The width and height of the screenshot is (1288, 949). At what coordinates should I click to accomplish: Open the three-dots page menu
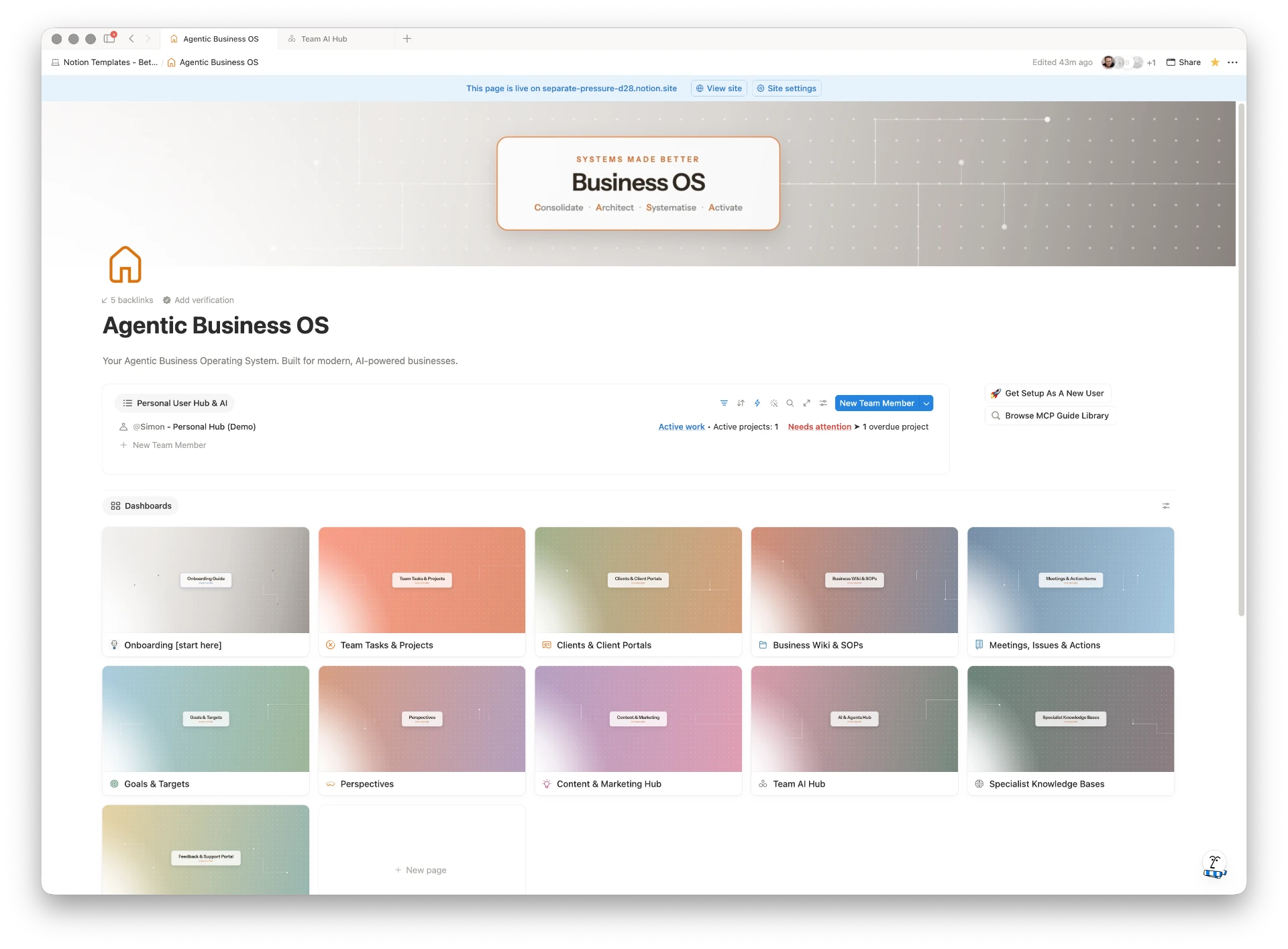pyautogui.click(x=1232, y=62)
